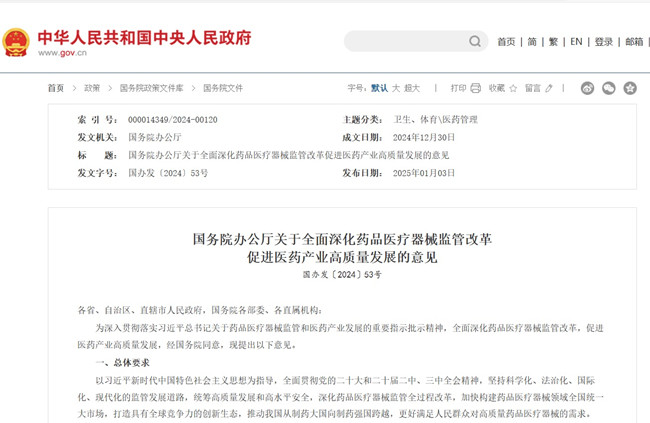Open the 邮箱 mailbox link
This screenshot has height=423, width=650.
click(x=634, y=42)
